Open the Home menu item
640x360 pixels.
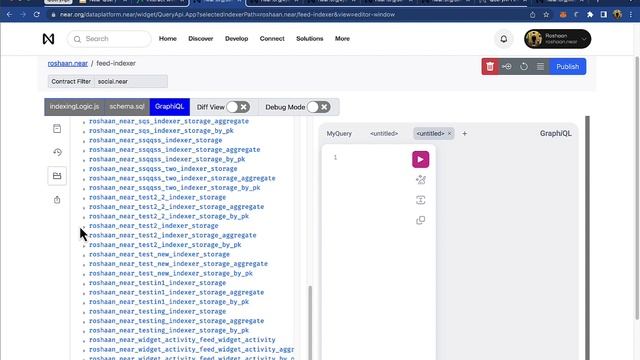pyautogui.click(x=168, y=39)
